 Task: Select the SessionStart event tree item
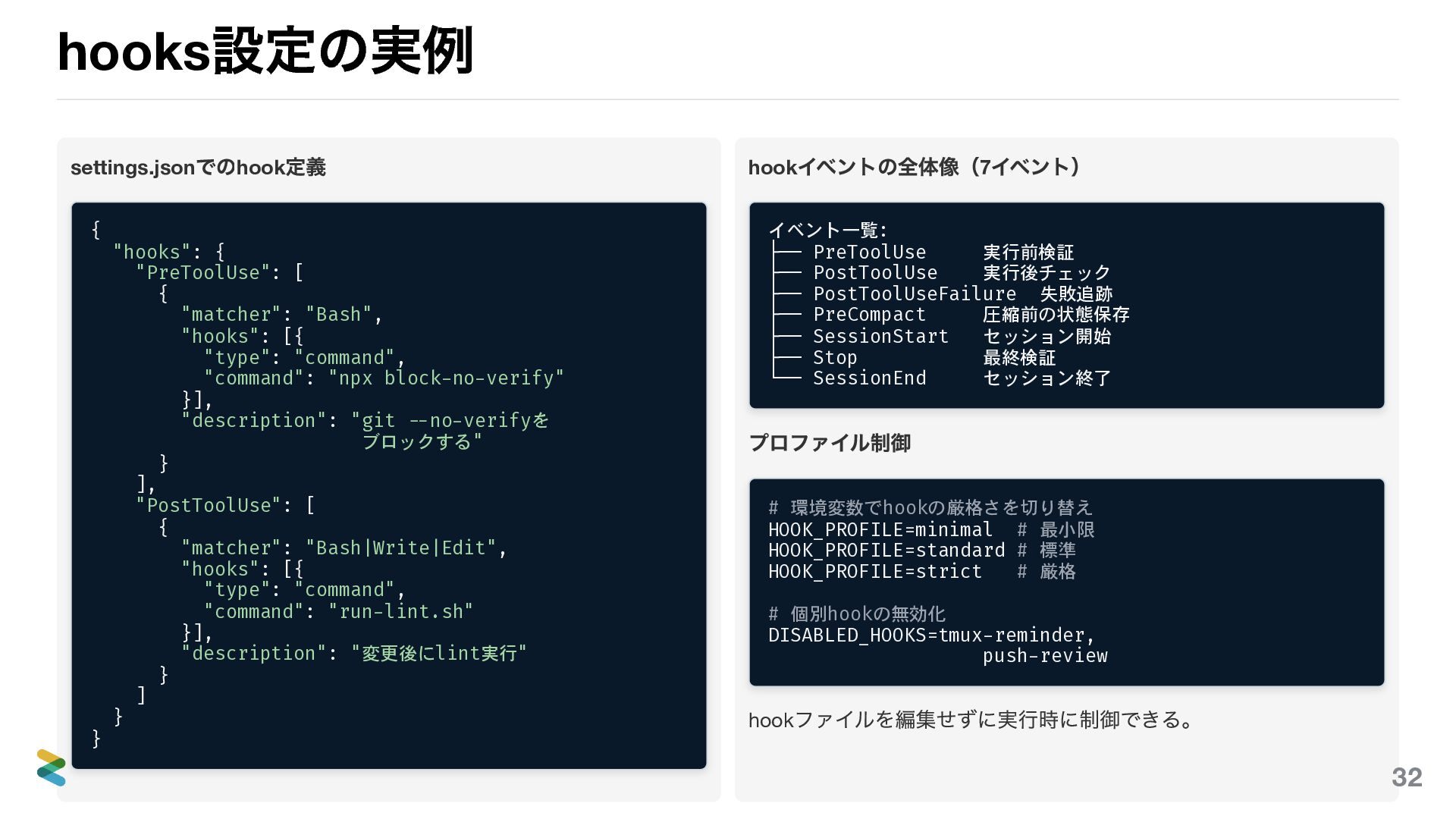tap(880, 336)
